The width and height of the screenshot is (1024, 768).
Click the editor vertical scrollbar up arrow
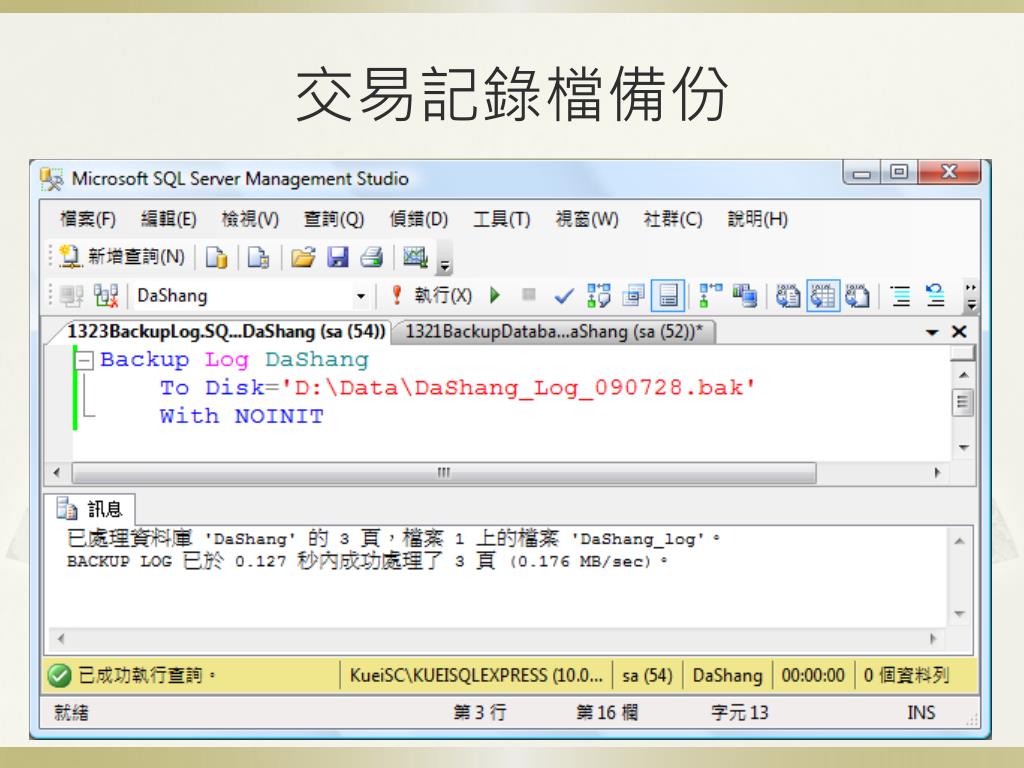(x=963, y=375)
